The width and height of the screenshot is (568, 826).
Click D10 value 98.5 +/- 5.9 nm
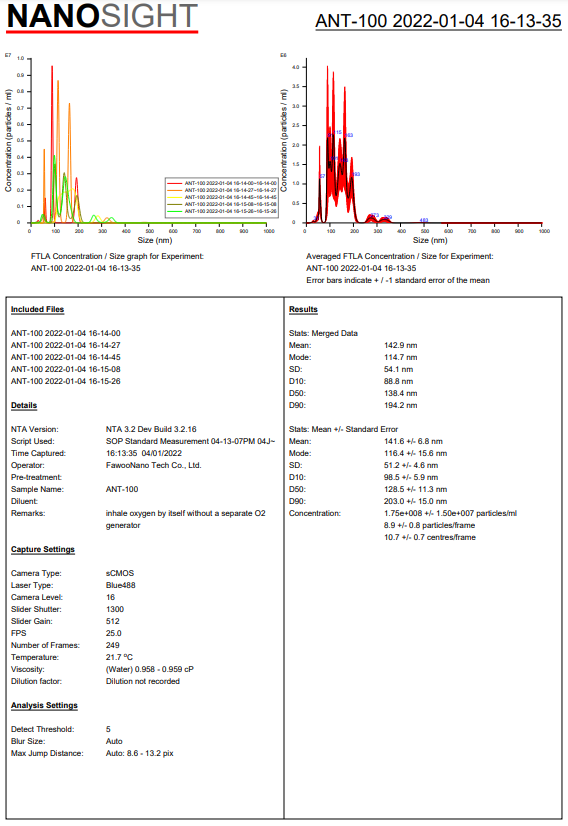click(x=411, y=477)
